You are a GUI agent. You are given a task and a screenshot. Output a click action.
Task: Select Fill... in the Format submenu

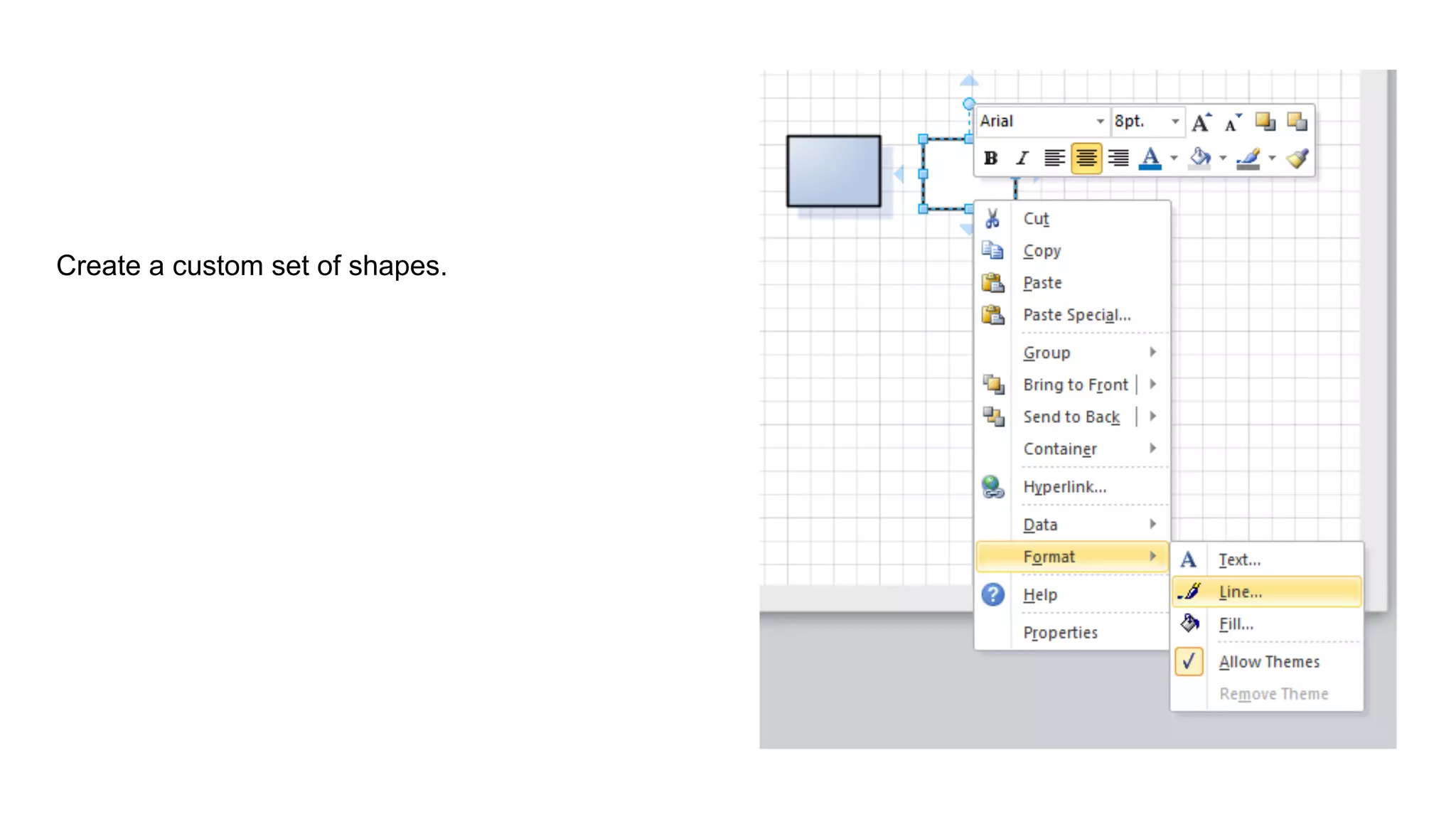1267,624
